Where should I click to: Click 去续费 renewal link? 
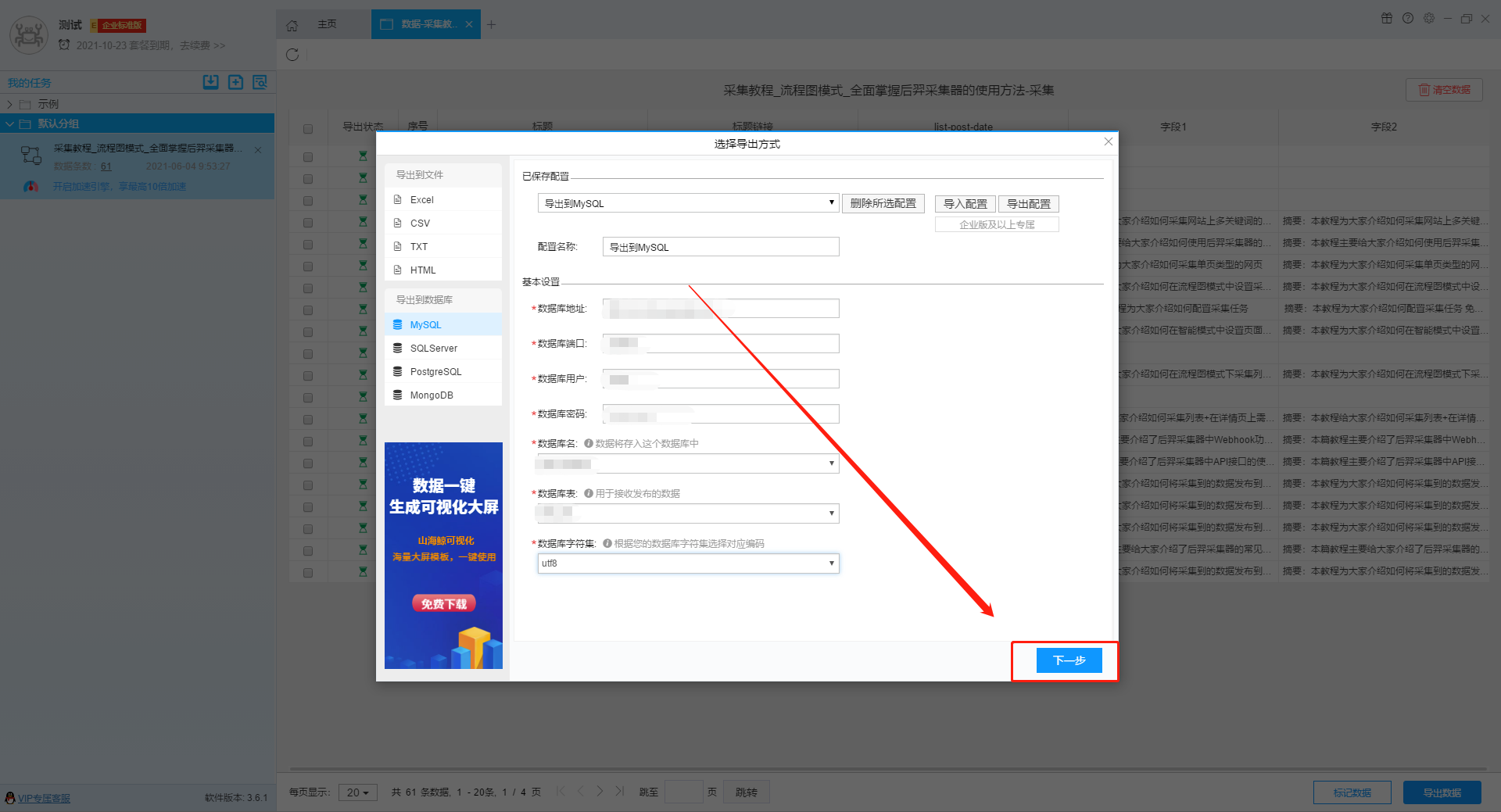click(x=202, y=45)
